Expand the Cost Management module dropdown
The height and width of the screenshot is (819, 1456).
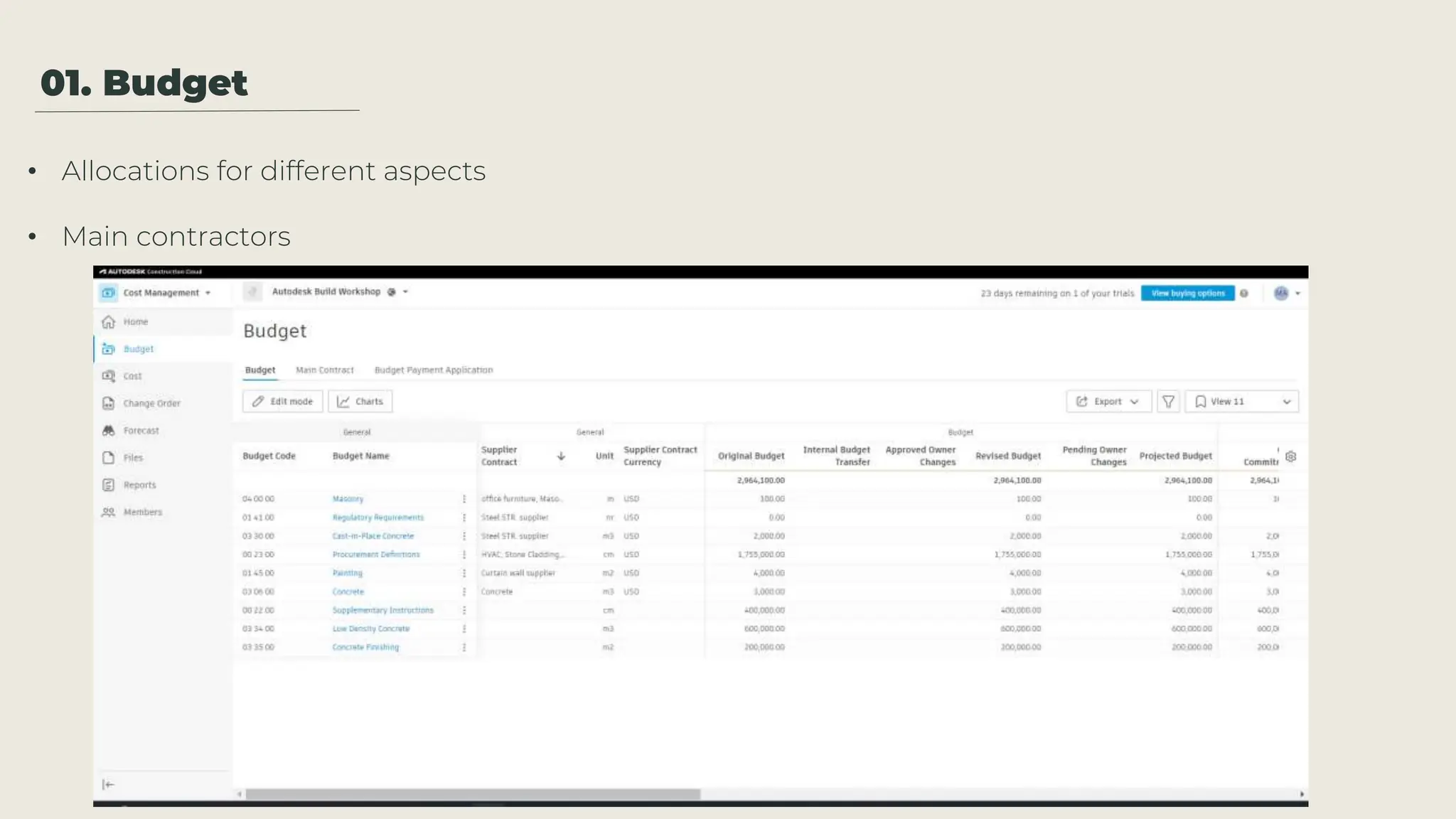point(208,293)
